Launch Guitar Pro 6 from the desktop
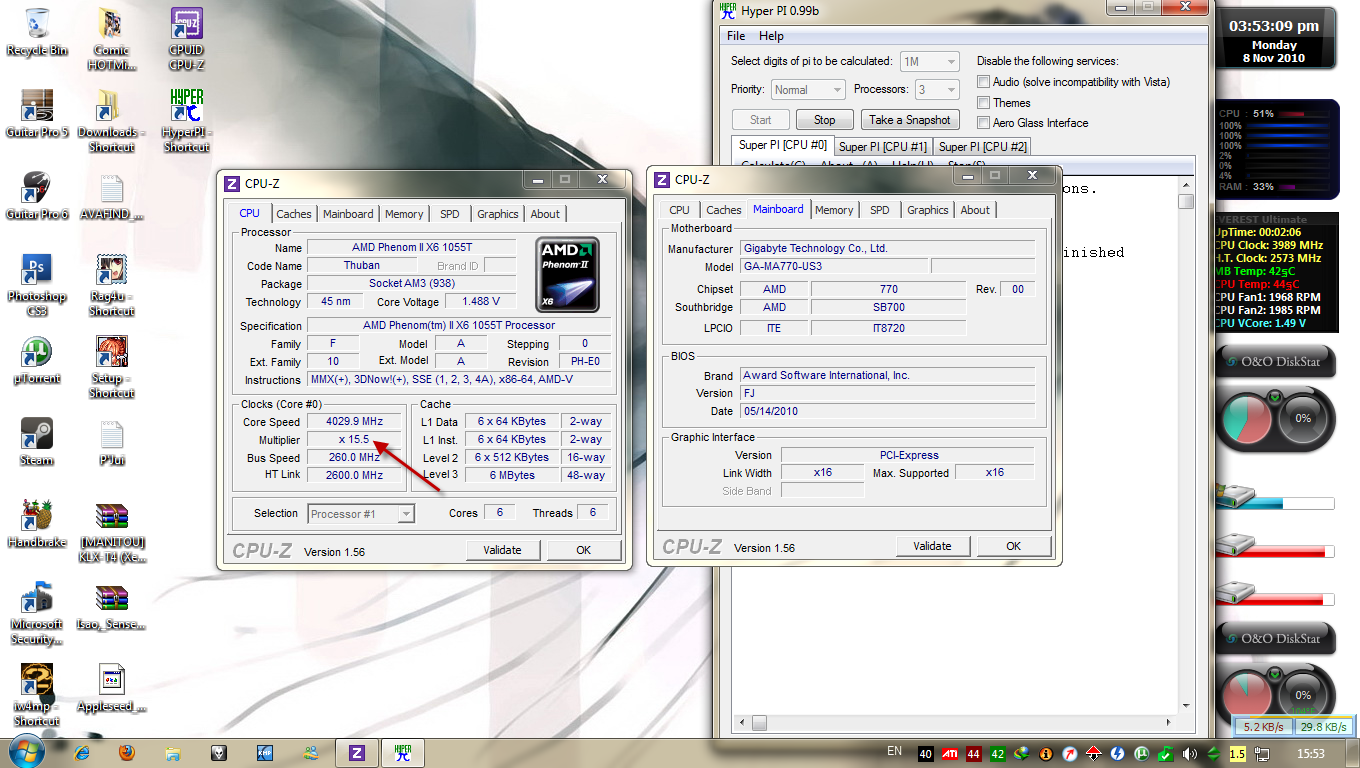 37,195
